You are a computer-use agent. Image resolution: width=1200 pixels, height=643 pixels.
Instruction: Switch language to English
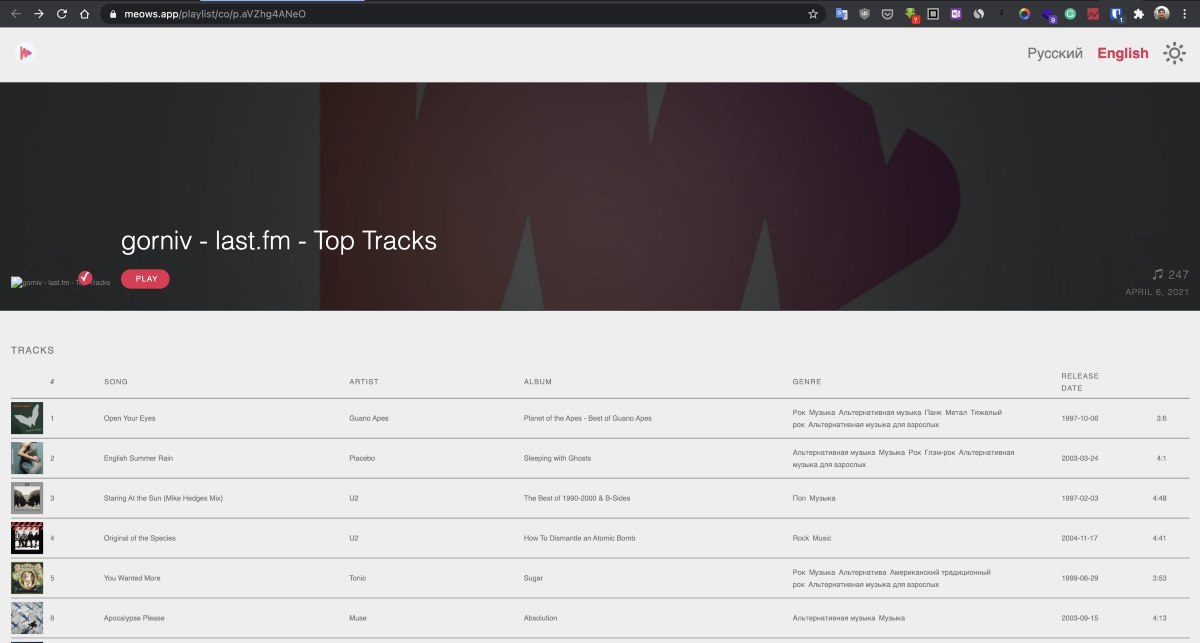point(1123,53)
